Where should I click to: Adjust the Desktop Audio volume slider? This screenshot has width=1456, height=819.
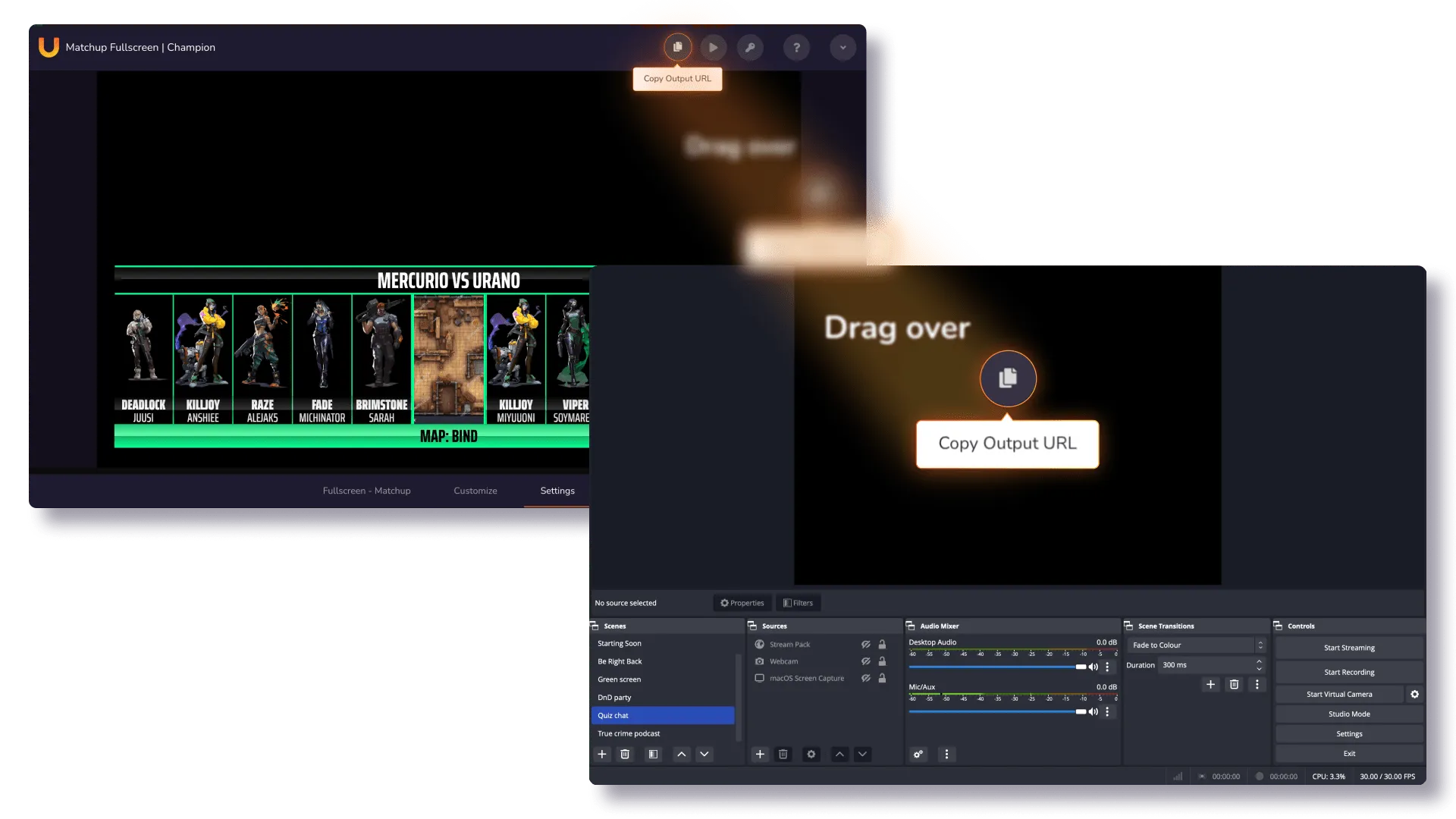tap(997, 667)
